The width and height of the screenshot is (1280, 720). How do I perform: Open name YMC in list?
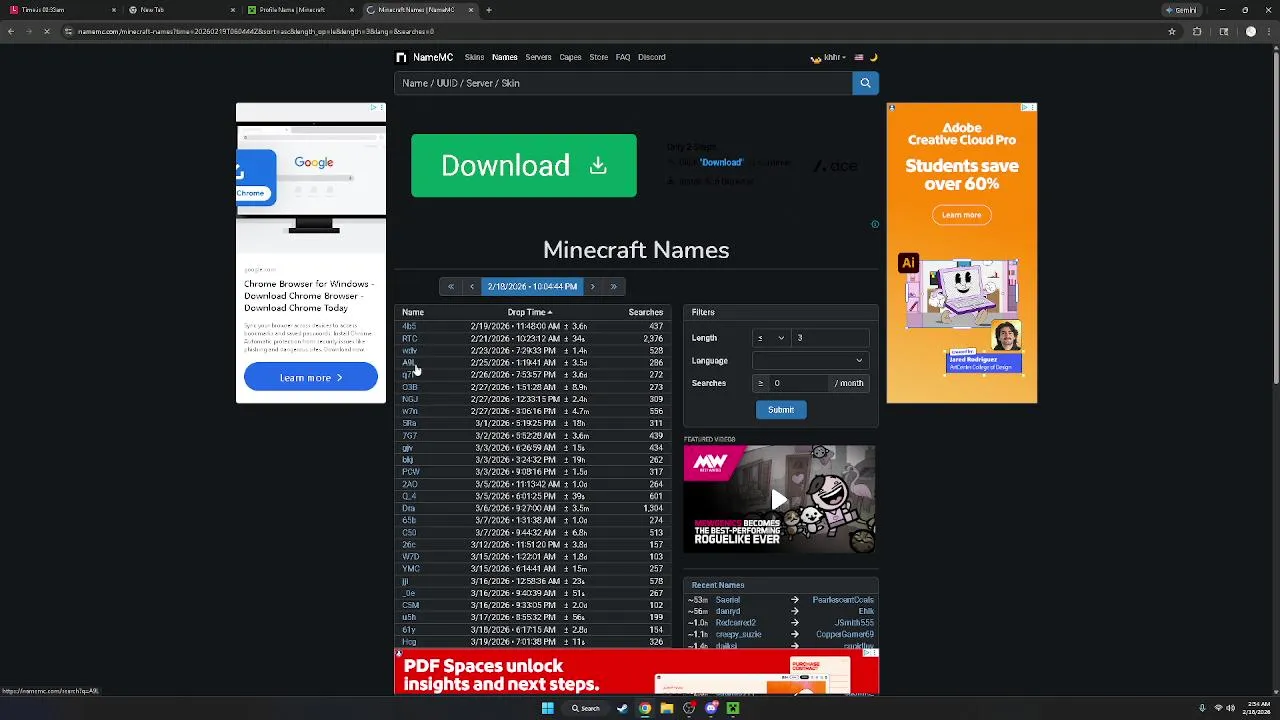411,569
